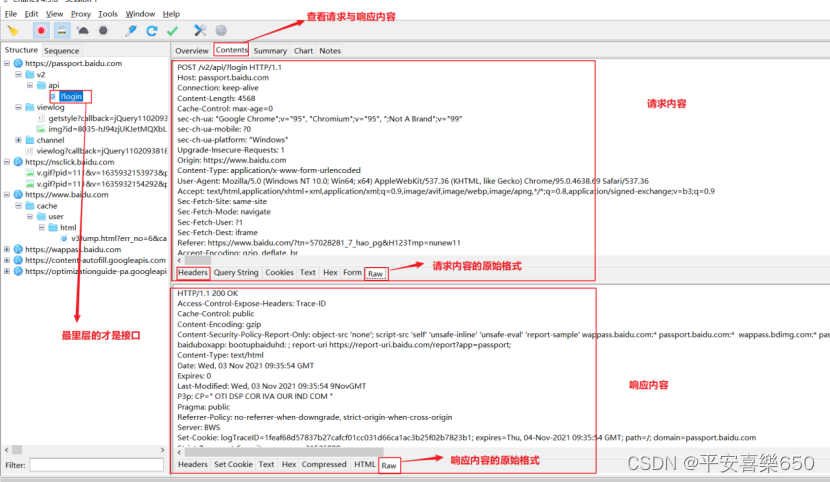Click the passport.baidu.com globe icon
The image size is (830, 482).
(x=18, y=63)
